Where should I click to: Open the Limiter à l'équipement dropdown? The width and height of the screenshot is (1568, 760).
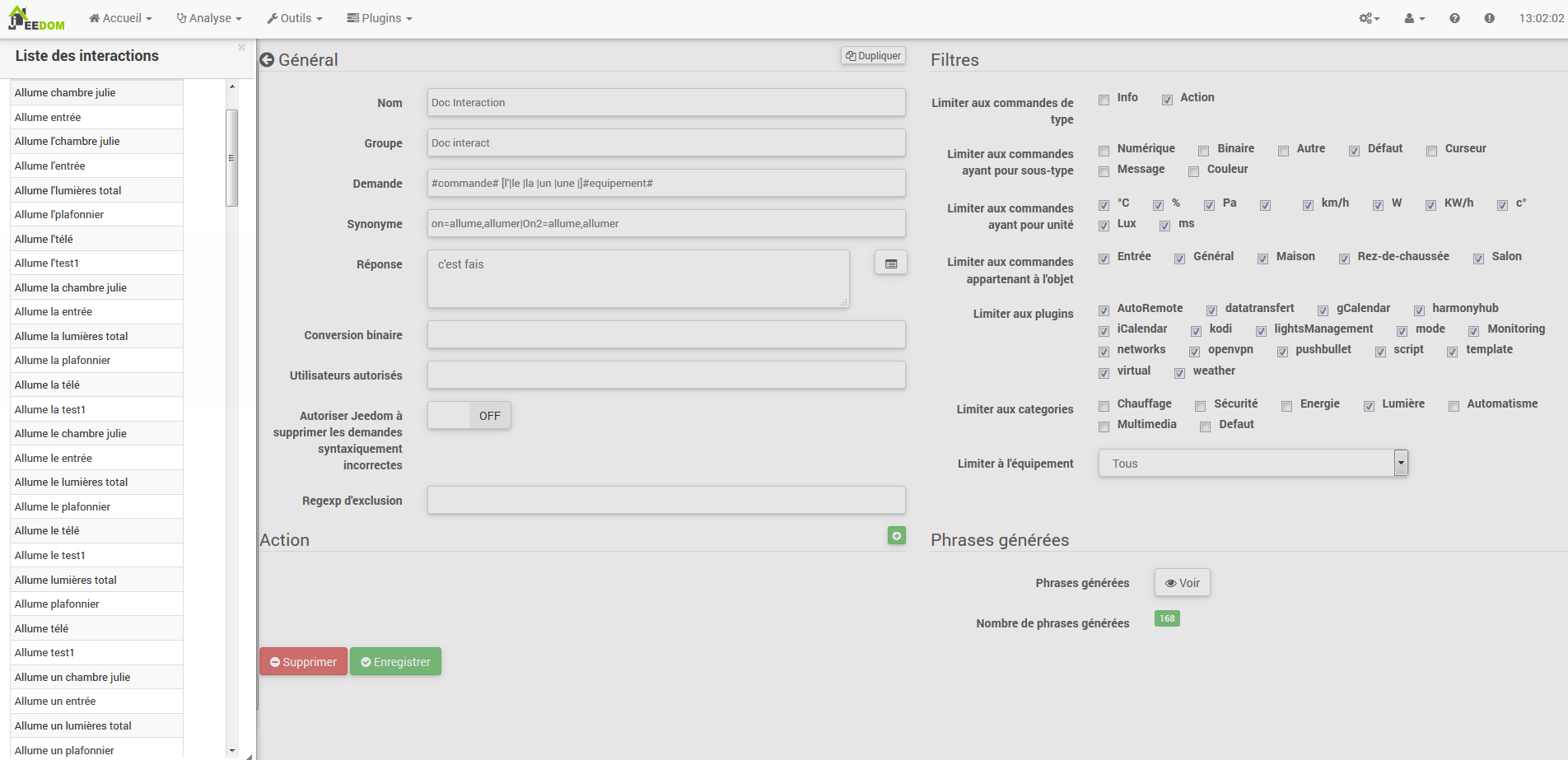(x=1253, y=464)
